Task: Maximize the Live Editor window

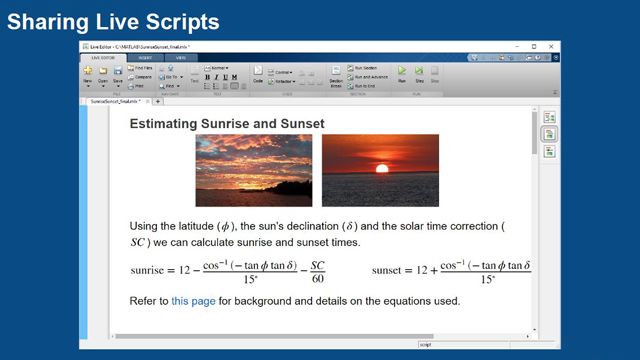Action: pos(534,47)
